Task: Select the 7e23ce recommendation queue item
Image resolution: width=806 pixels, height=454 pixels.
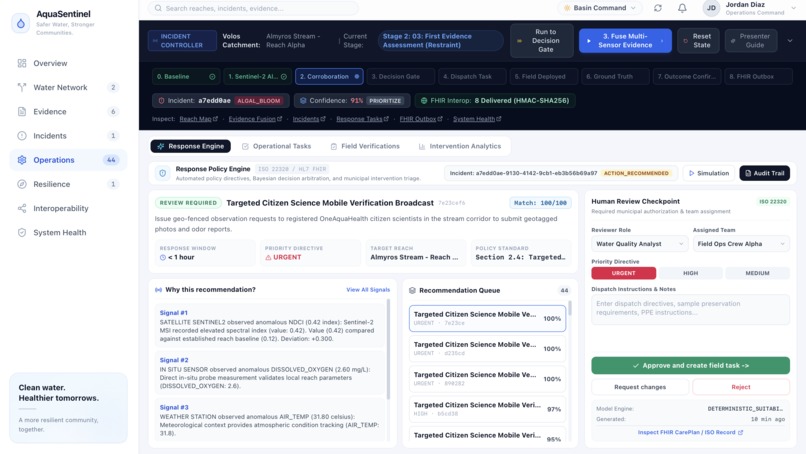Action: (x=487, y=318)
